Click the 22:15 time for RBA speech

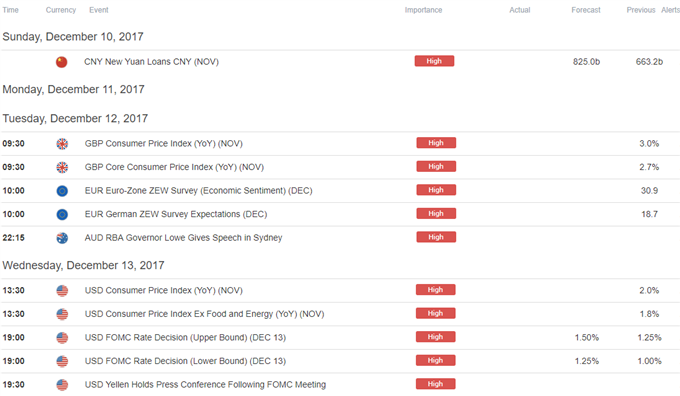[13, 238]
